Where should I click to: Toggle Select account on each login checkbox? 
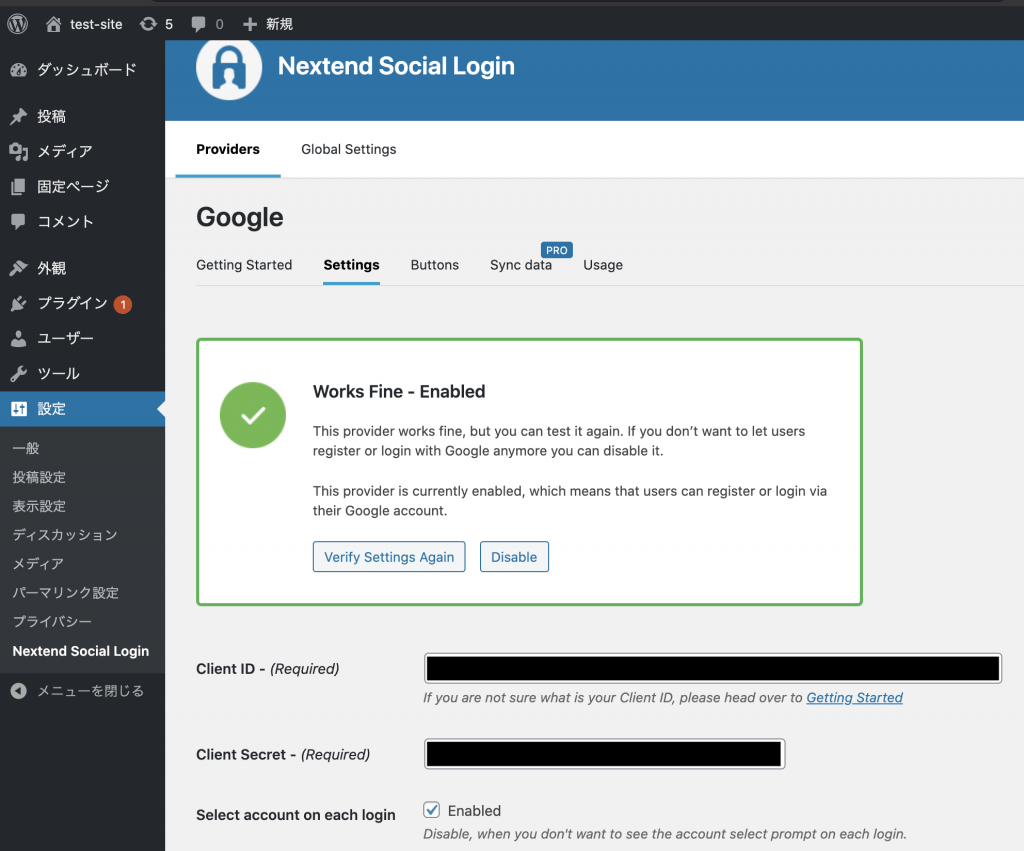click(432, 810)
